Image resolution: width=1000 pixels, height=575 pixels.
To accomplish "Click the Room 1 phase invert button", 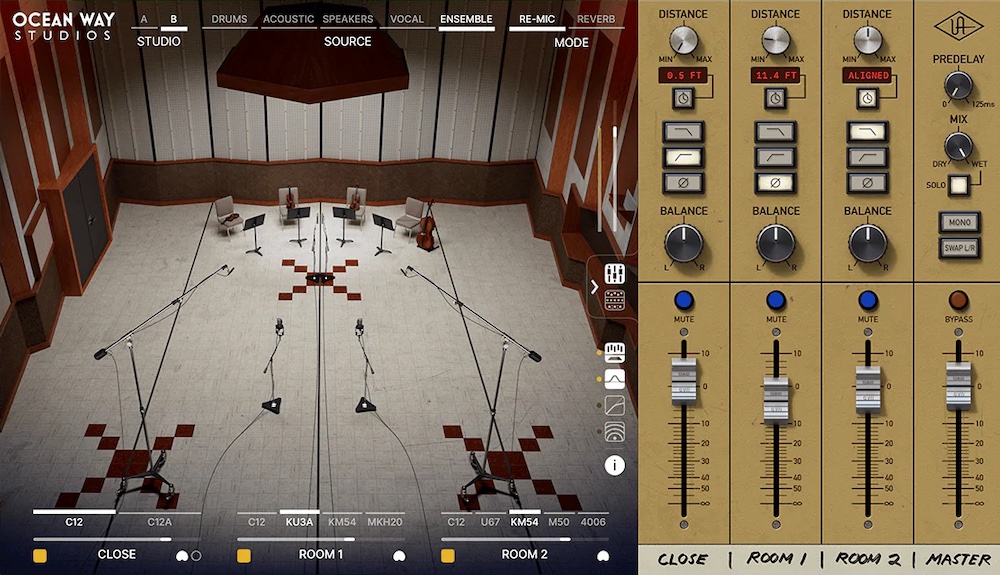I will point(775,182).
